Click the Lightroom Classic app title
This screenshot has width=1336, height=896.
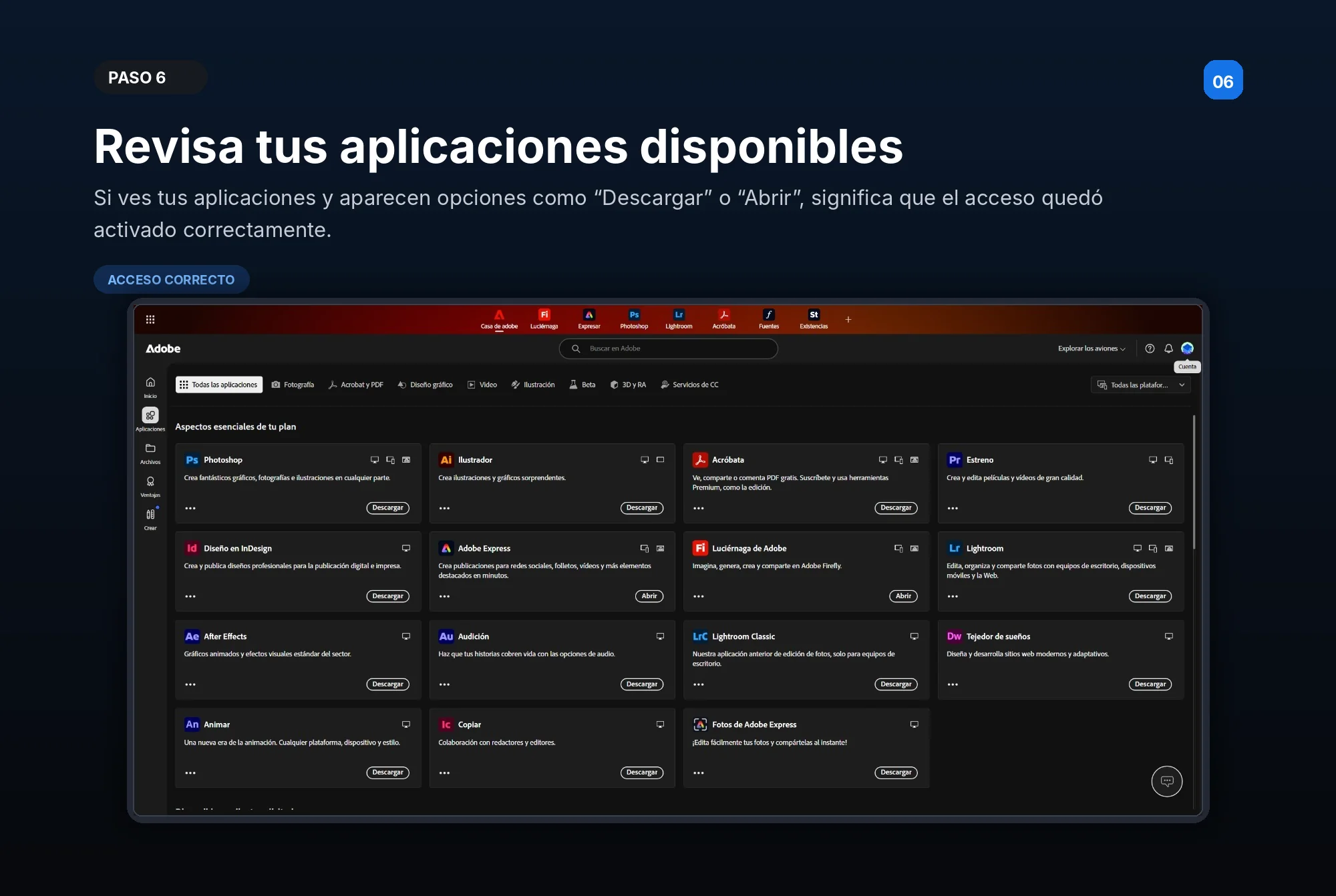tap(743, 637)
